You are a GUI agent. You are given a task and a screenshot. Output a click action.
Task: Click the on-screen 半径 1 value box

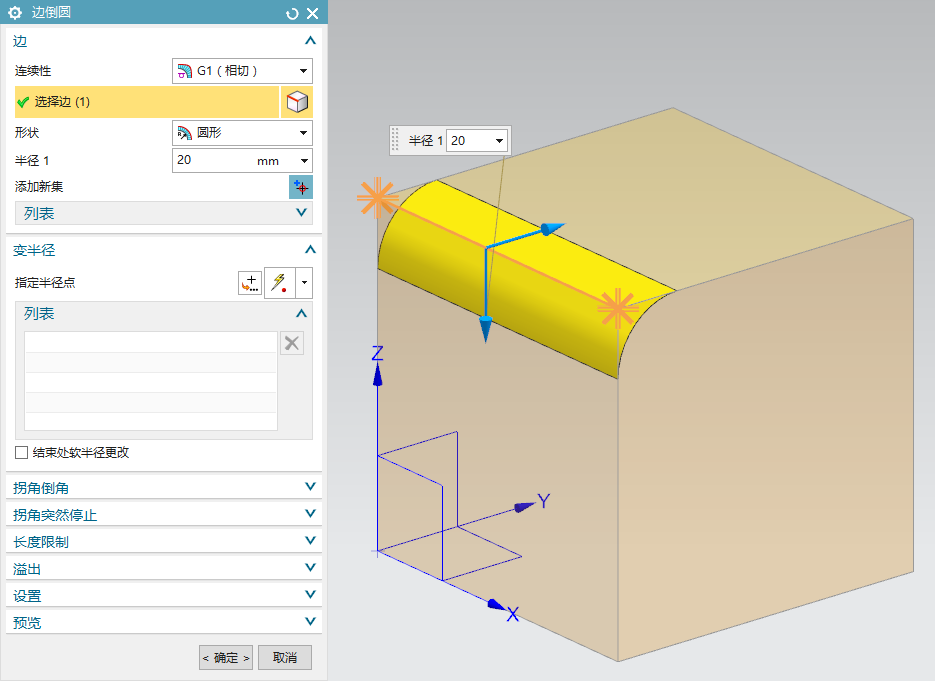pyautogui.click(x=470, y=141)
